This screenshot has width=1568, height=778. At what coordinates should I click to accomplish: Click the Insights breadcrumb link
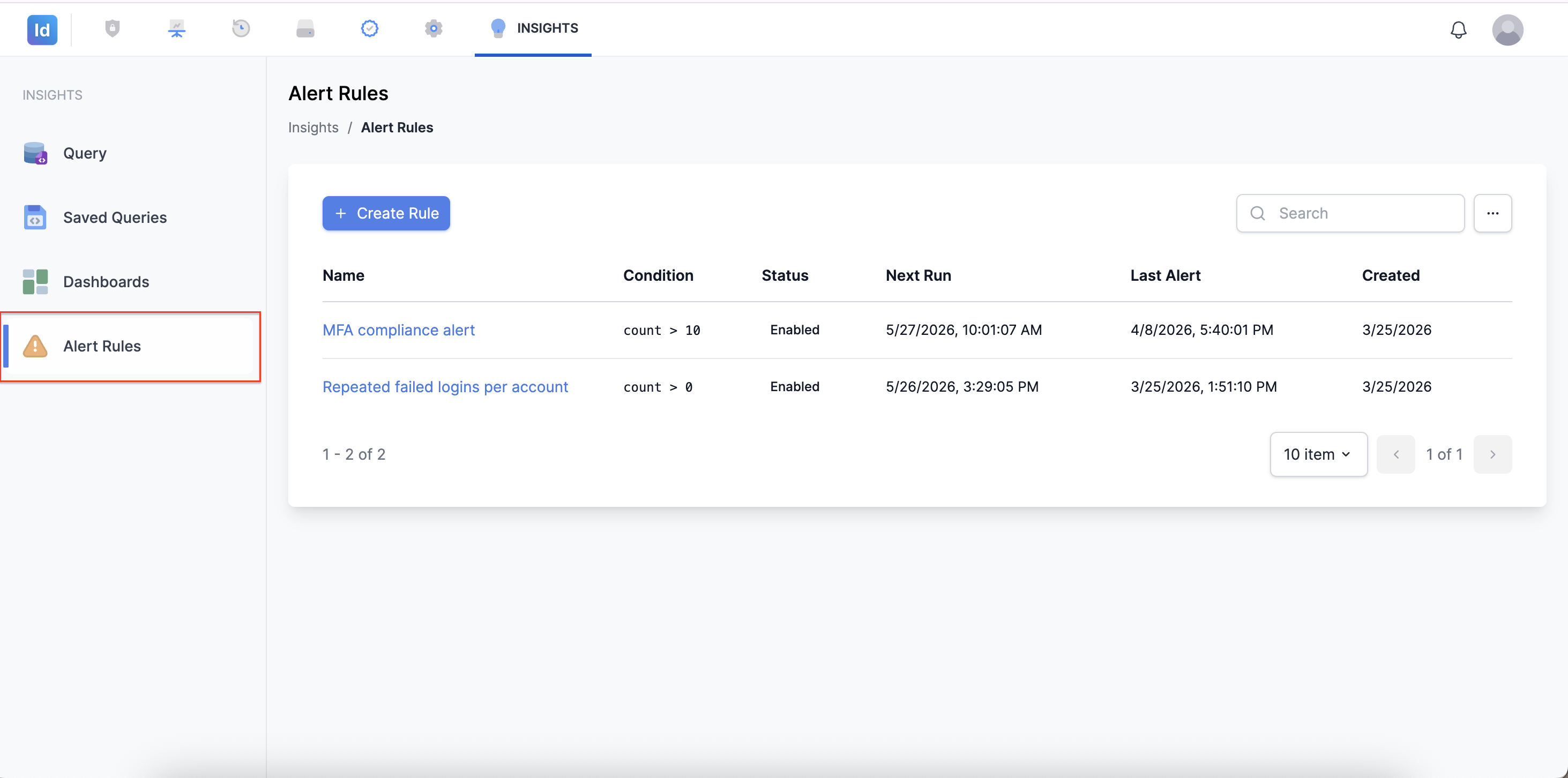[x=313, y=127]
